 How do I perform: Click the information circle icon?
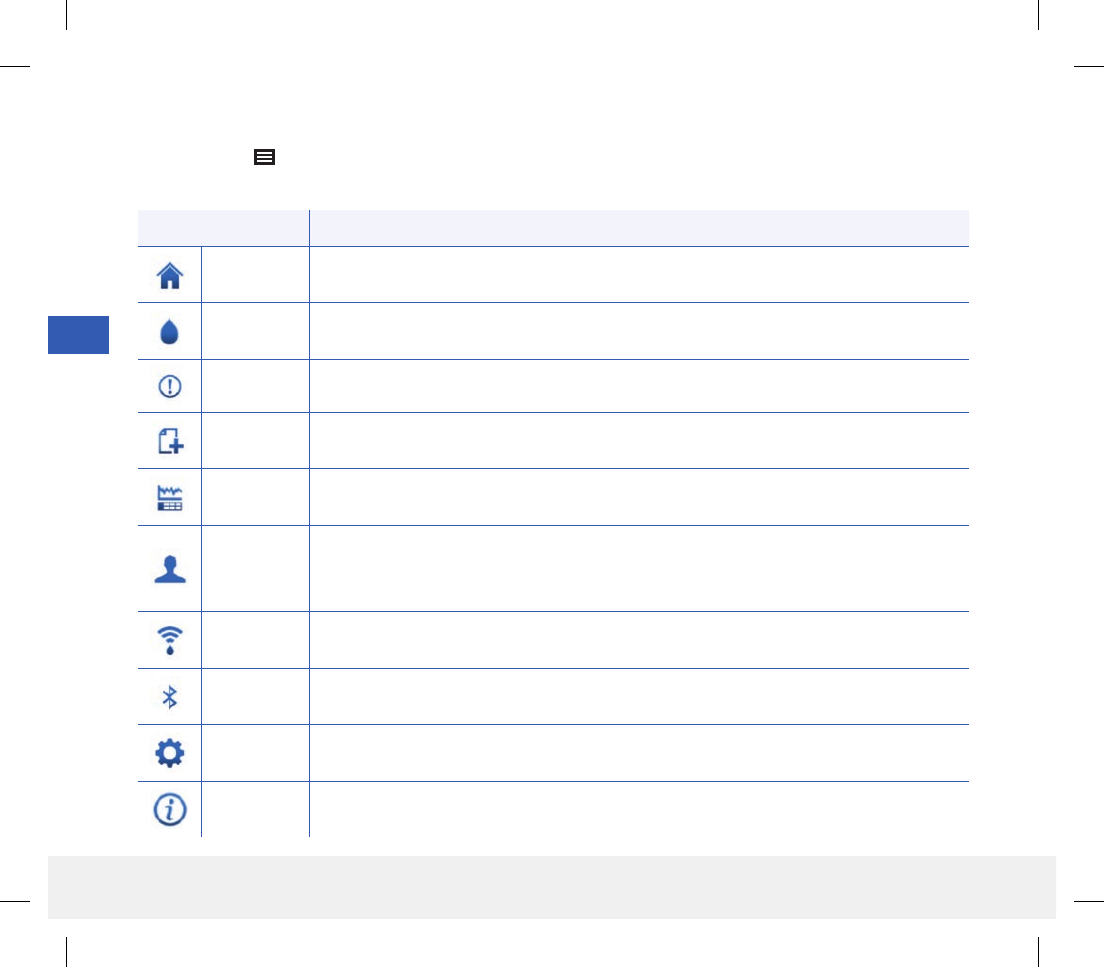(x=170, y=809)
